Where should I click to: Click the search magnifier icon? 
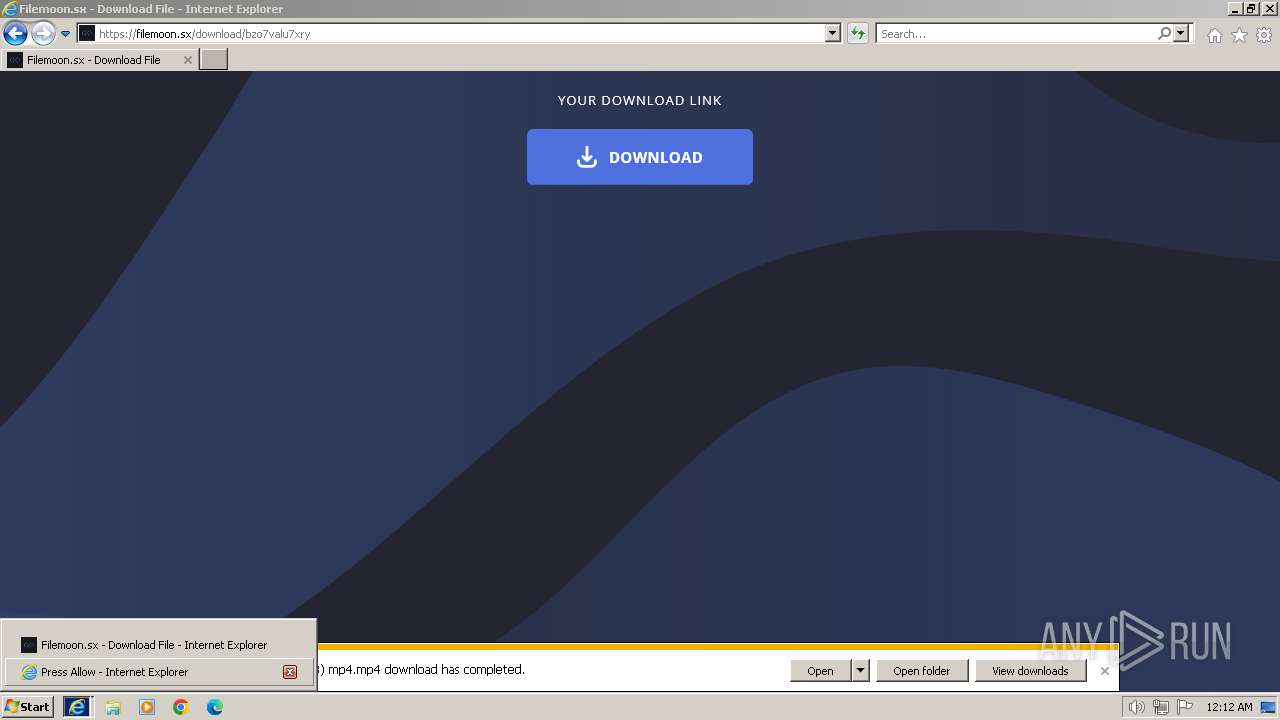click(1164, 33)
